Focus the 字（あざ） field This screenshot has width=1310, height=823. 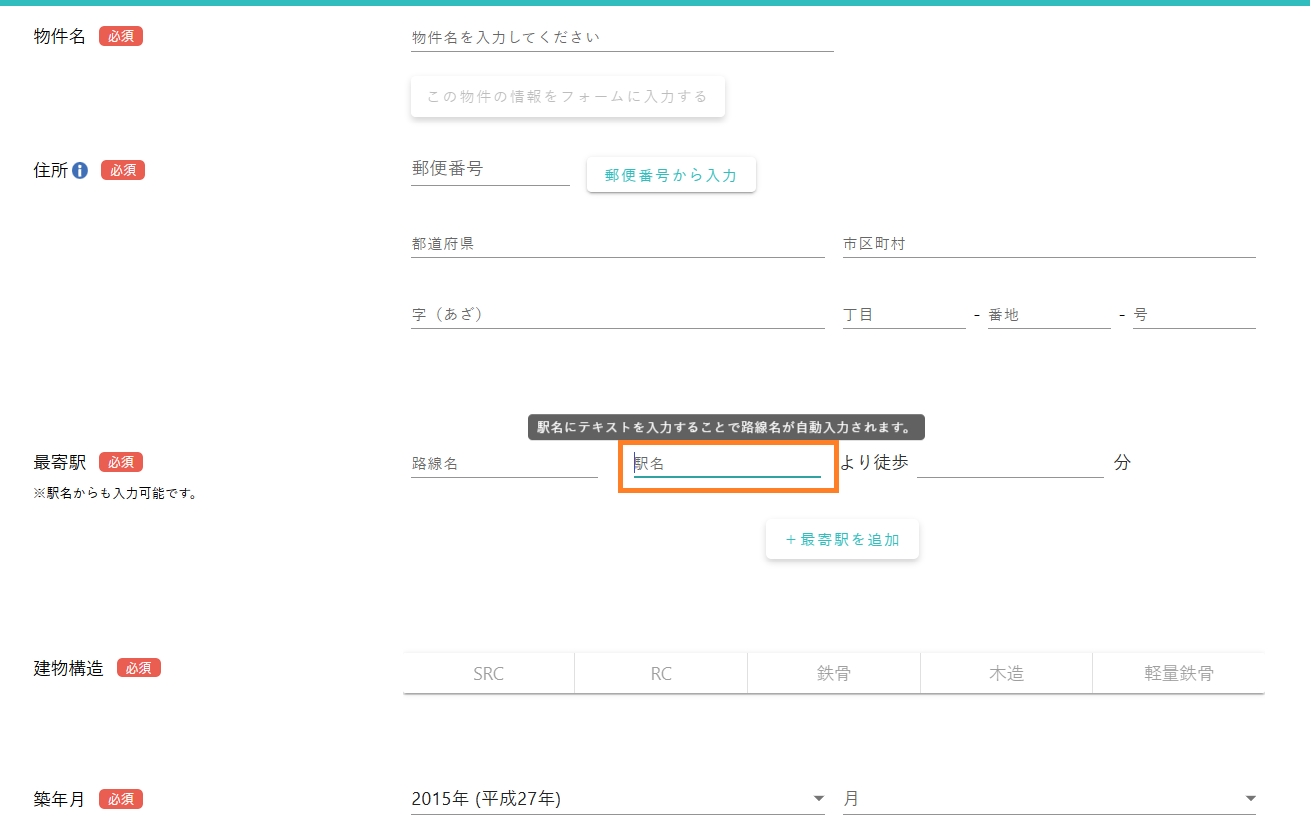[x=617, y=315]
